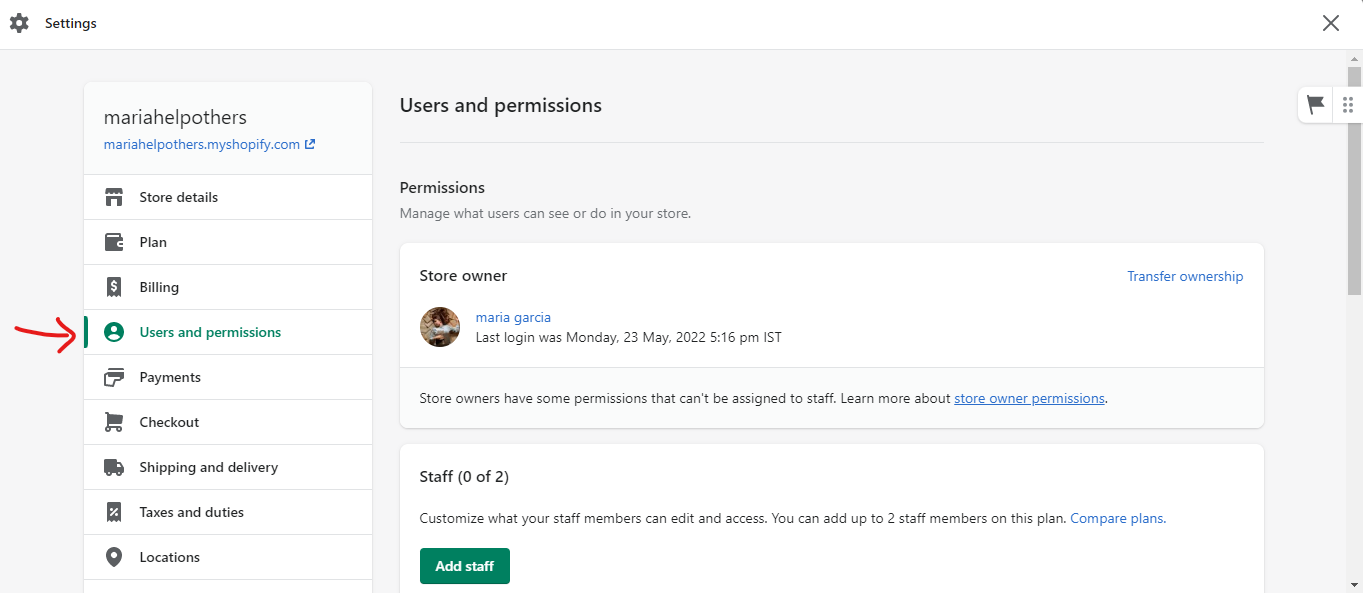The width and height of the screenshot is (1363, 593).
Task: Click the Compare plans link
Action: click(x=1117, y=518)
